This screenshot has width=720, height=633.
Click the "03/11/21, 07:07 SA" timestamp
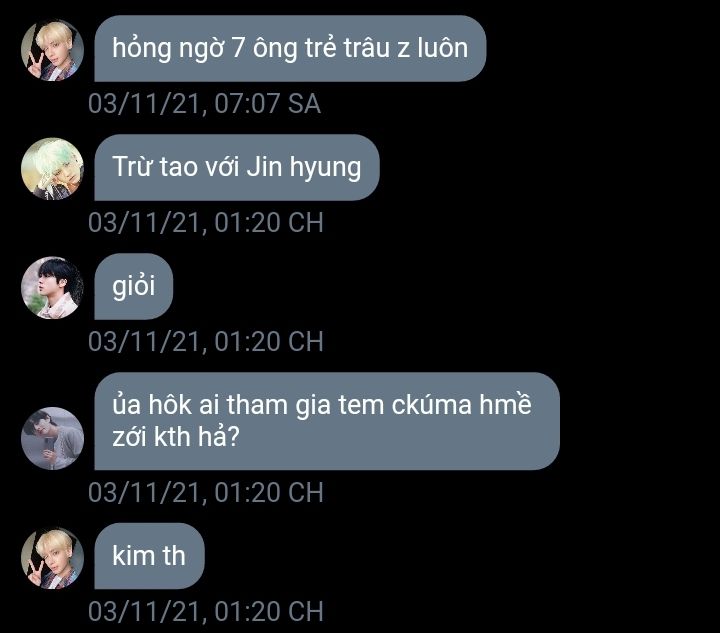(x=204, y=103)
